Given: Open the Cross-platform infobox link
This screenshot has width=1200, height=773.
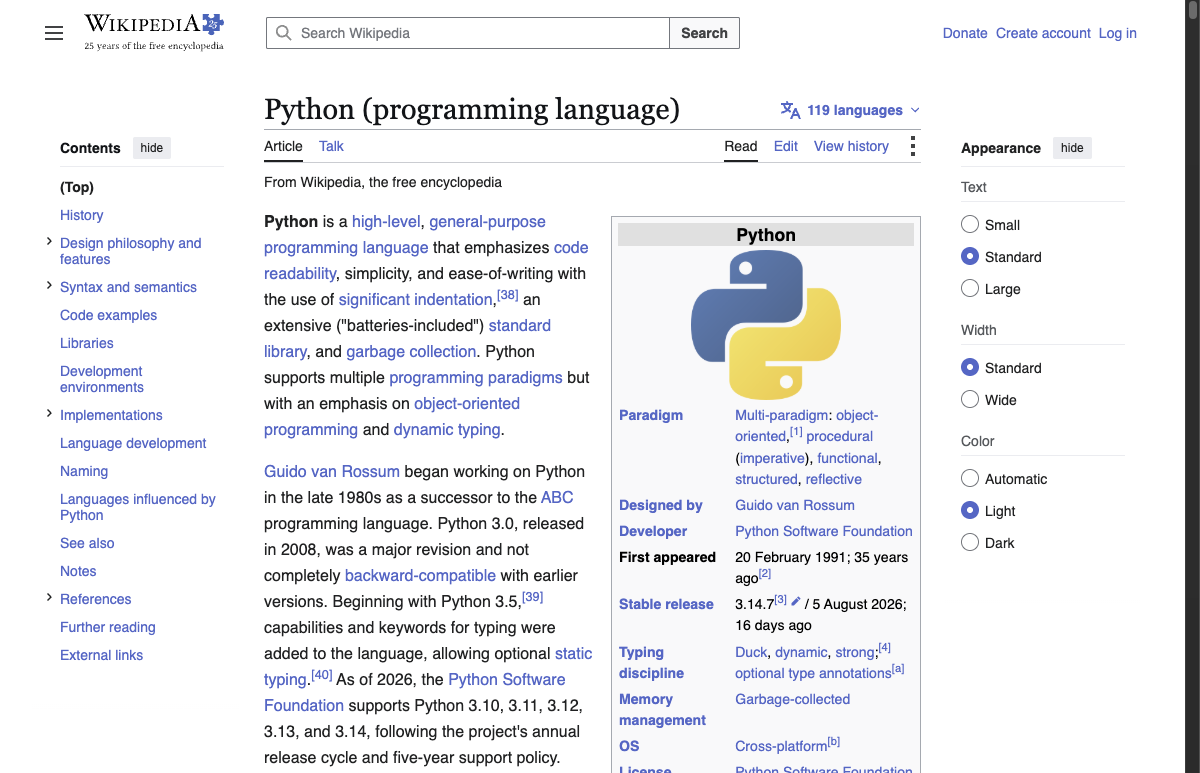Looking at the screenshot, I should [x=781, y=746].
